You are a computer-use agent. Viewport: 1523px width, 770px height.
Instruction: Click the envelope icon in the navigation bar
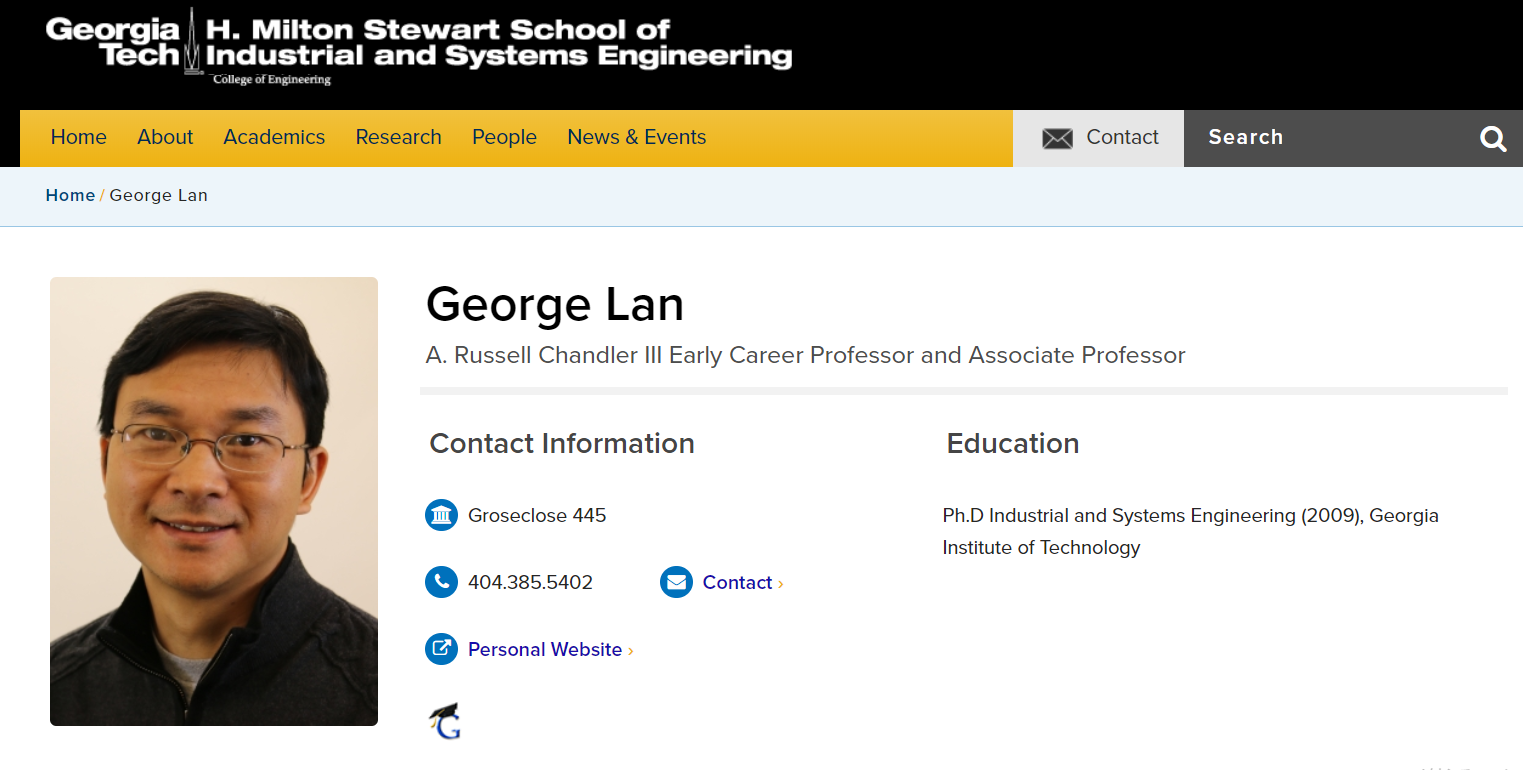pyautogui.click(x=1057, y=138)
